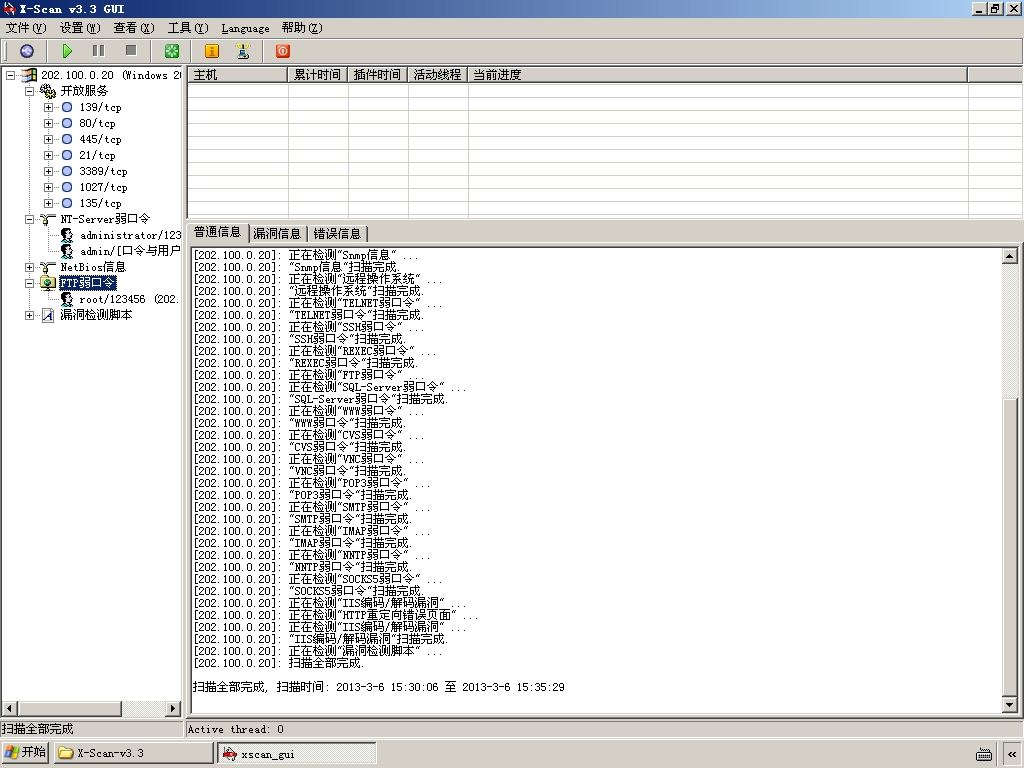The height and width of the screenshot is (768, 1024).
Task: Click the online update toolbar icon
Action: point(243,51)
